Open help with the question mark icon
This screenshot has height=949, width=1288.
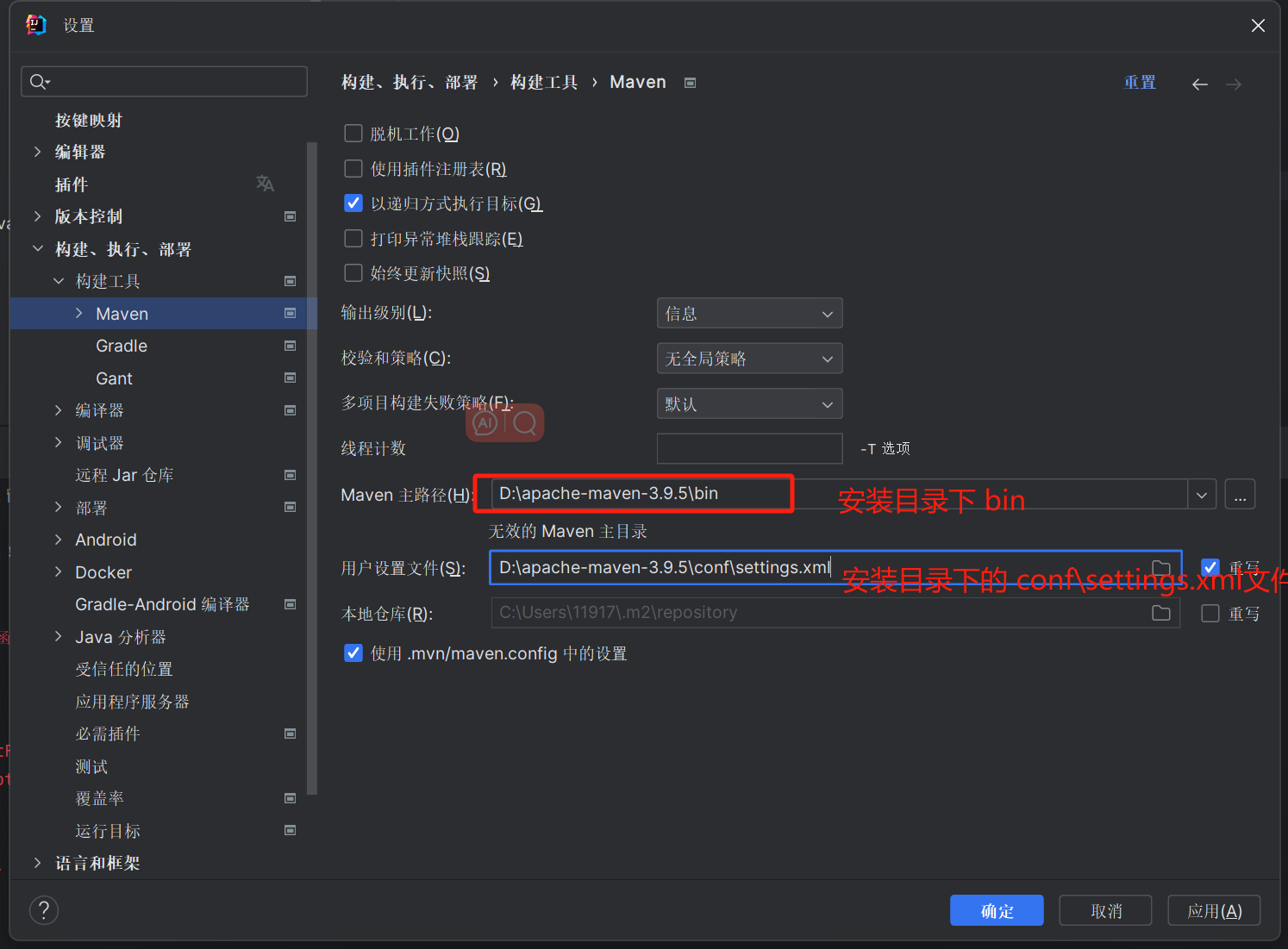click(44, 910)
